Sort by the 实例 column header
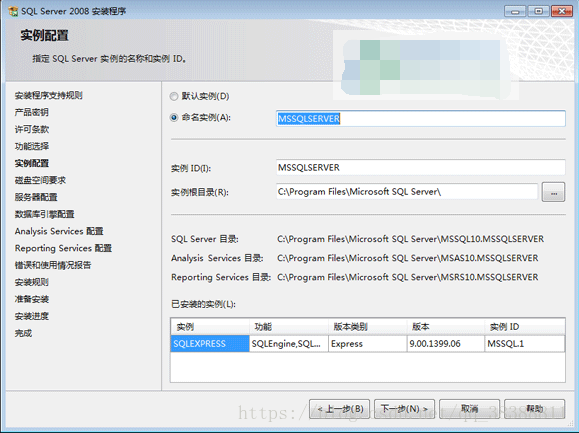This screenshot has width=579, height=433. click(x=210, y=327)
